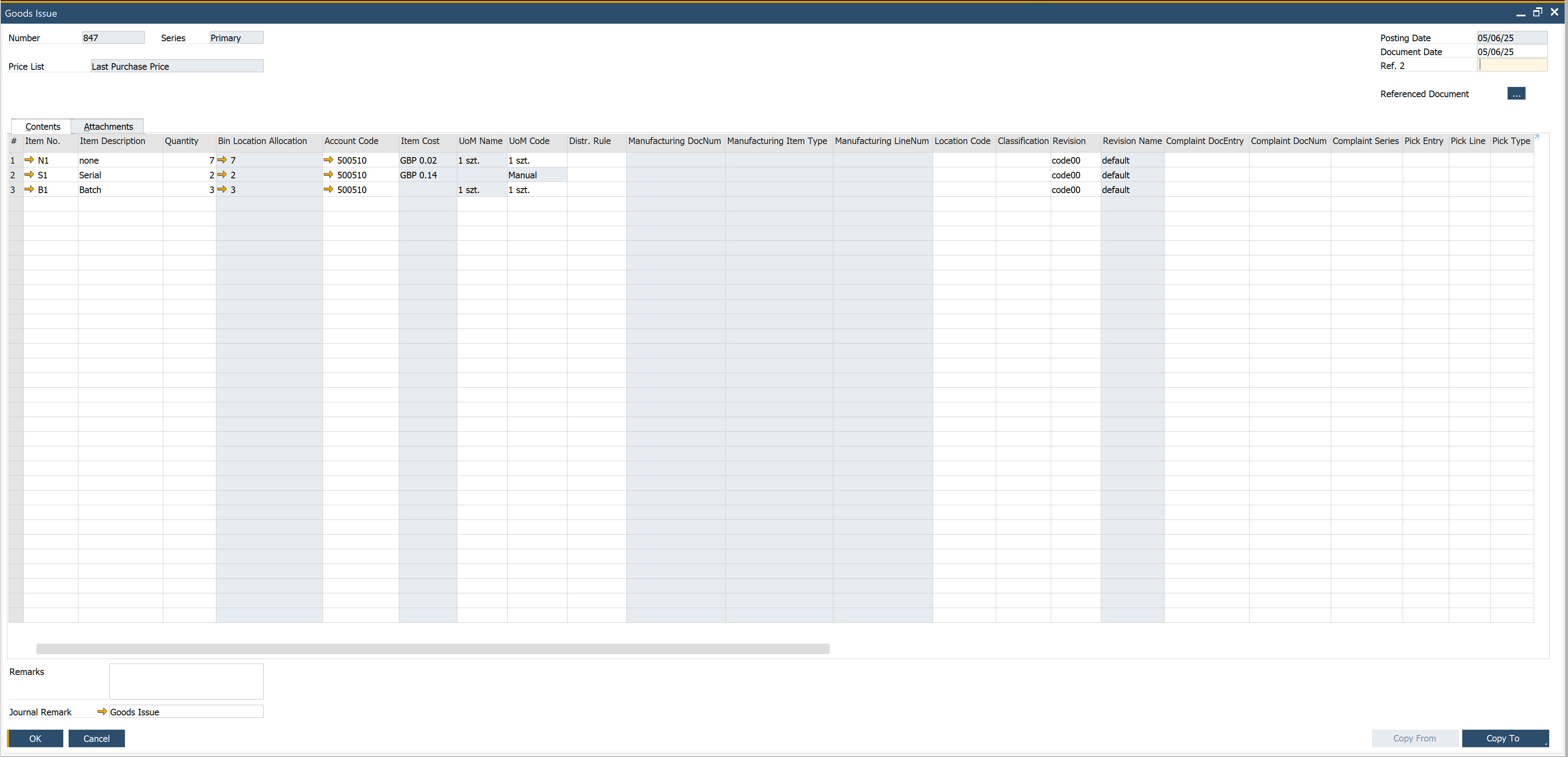Click link arrow next to item S1
The width and height of the screenshot is (1568, 757).
29,175
